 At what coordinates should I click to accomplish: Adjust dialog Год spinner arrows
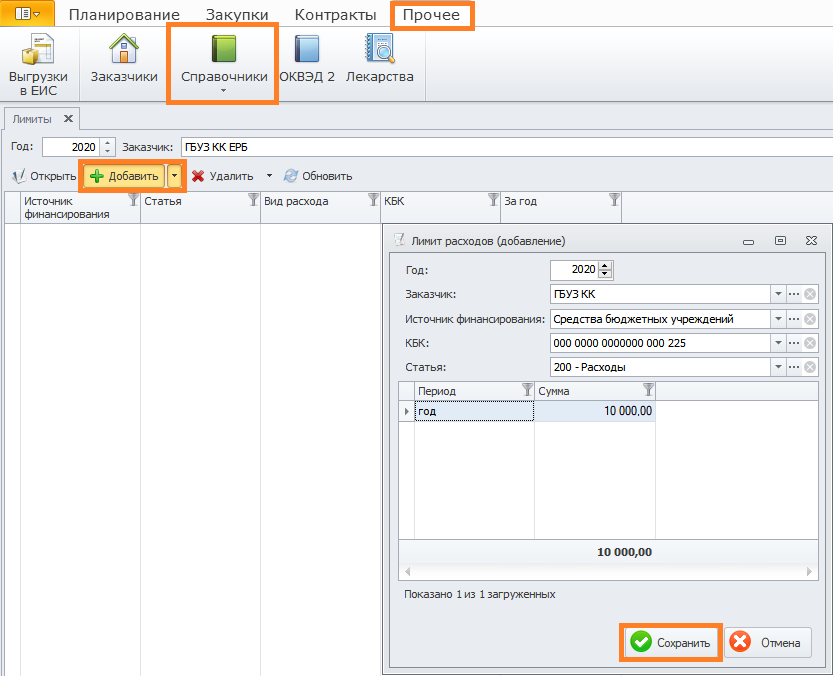coord(605,270)
